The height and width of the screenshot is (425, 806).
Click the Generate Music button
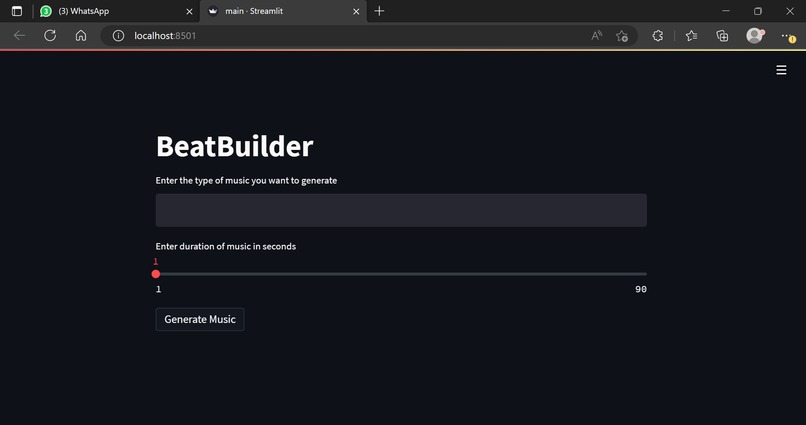(200, 319)
